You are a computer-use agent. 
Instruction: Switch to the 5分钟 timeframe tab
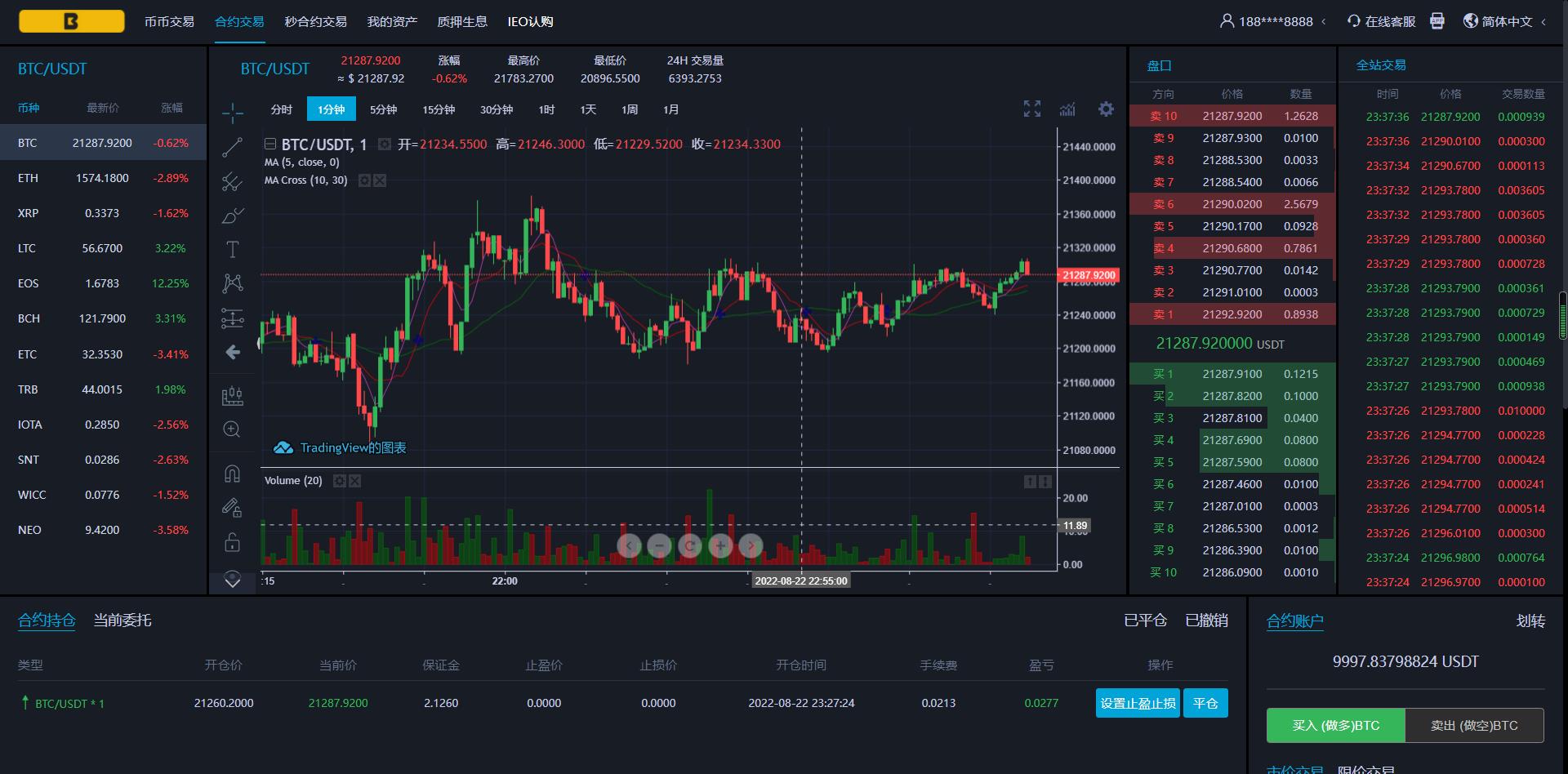pyautogui.click(x=383, y=109)
